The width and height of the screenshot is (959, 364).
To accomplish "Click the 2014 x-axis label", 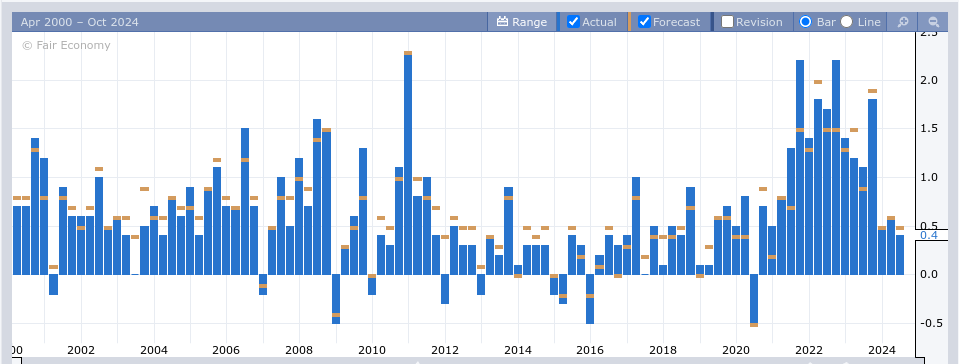I will [518, 351].
